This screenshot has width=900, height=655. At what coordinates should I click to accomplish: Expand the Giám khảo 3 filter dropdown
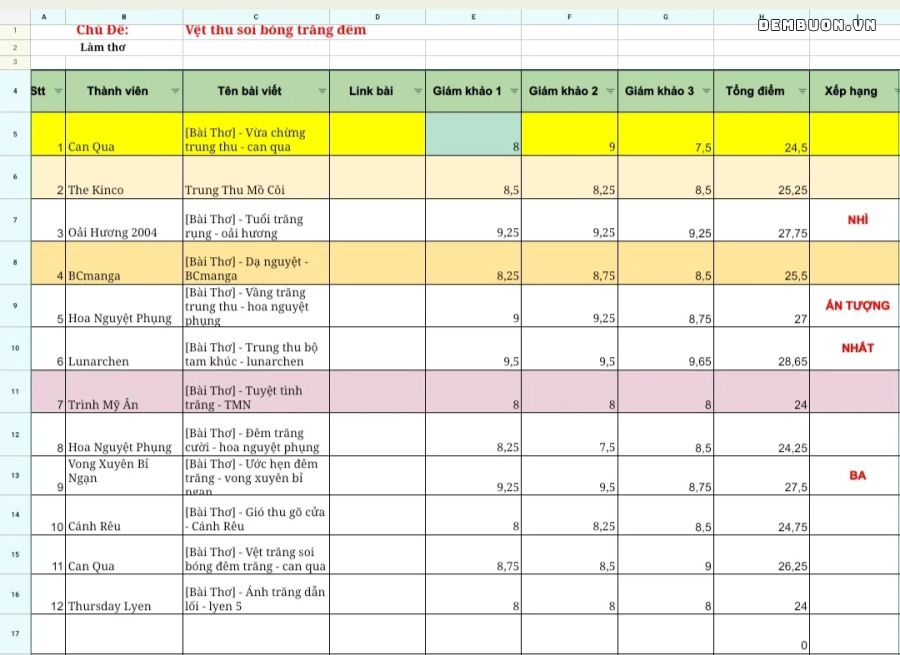[706, 91]
